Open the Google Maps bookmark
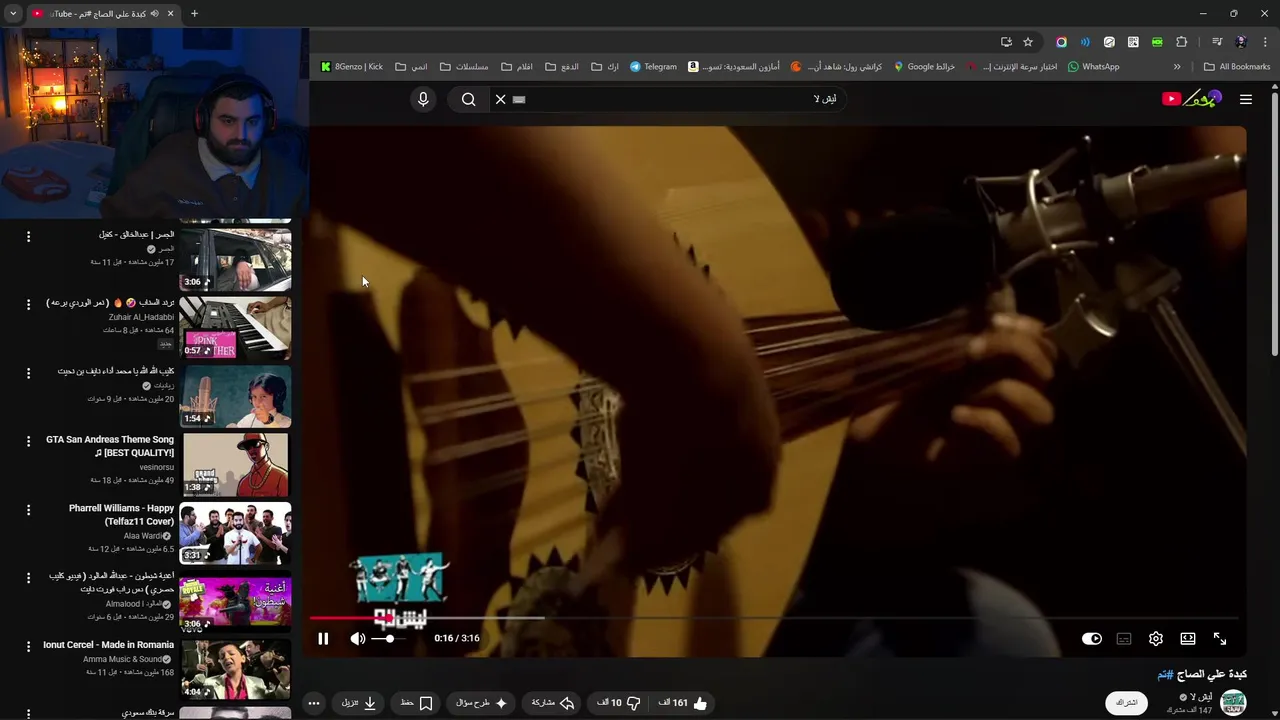The image size is (1280, 720). [x=924, y=67]
